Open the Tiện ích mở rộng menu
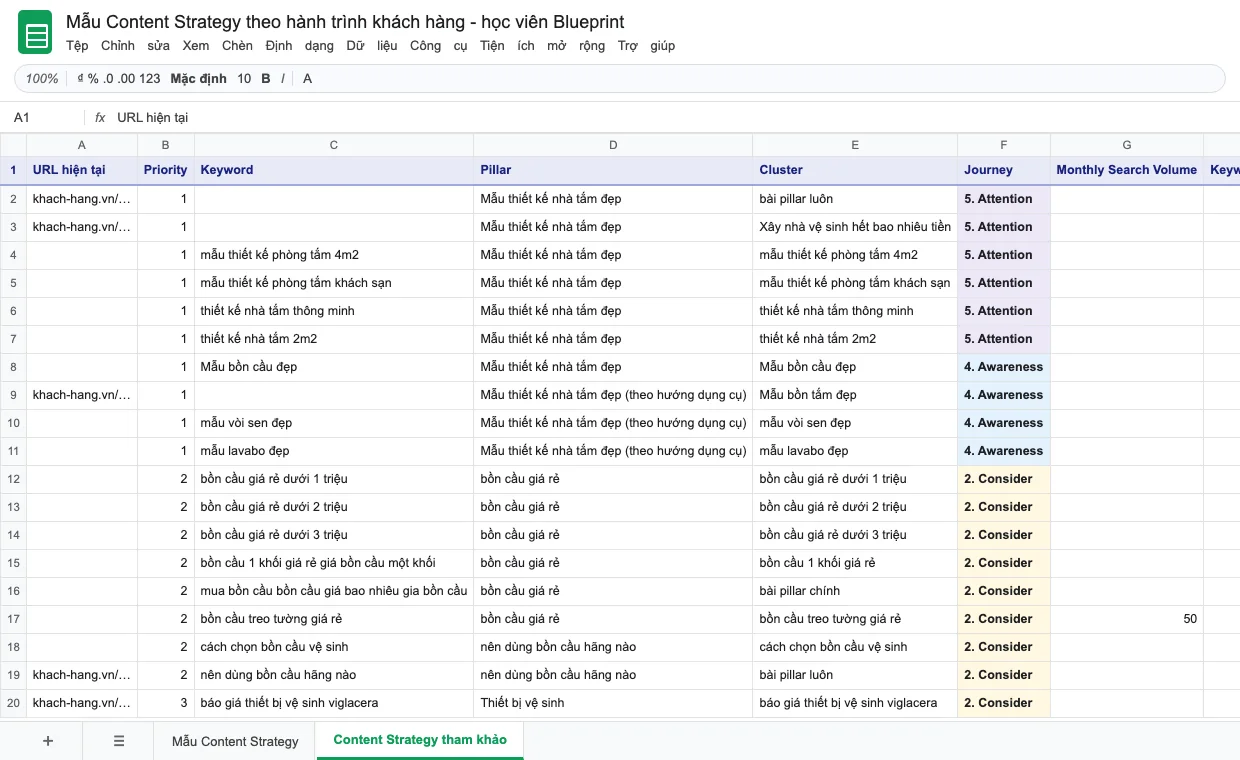 542,46
